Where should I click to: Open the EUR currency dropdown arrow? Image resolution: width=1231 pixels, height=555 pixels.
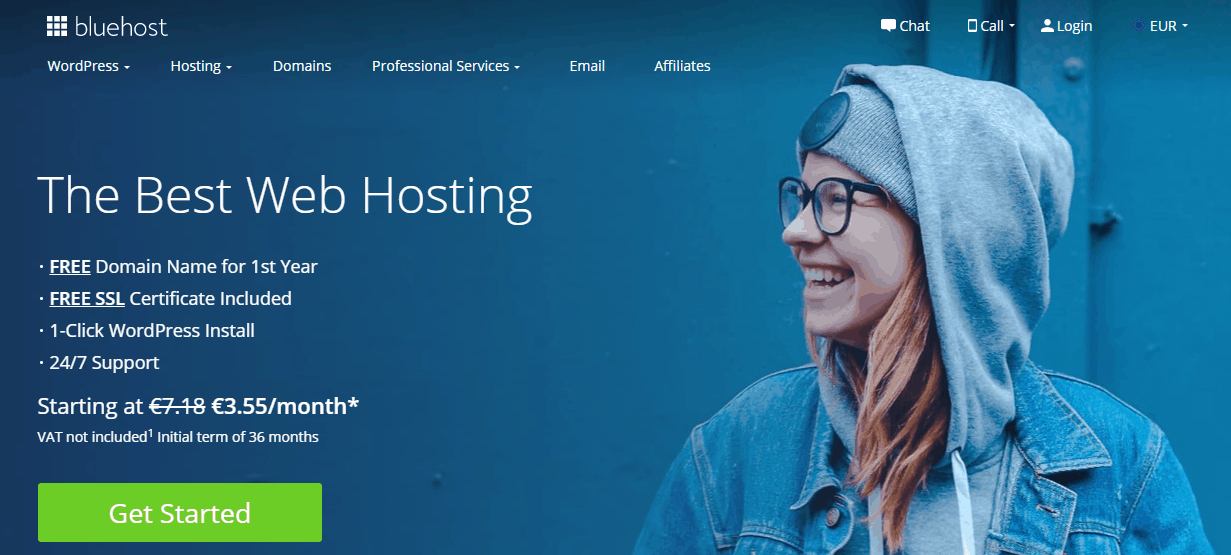[x=1185, y=26]
